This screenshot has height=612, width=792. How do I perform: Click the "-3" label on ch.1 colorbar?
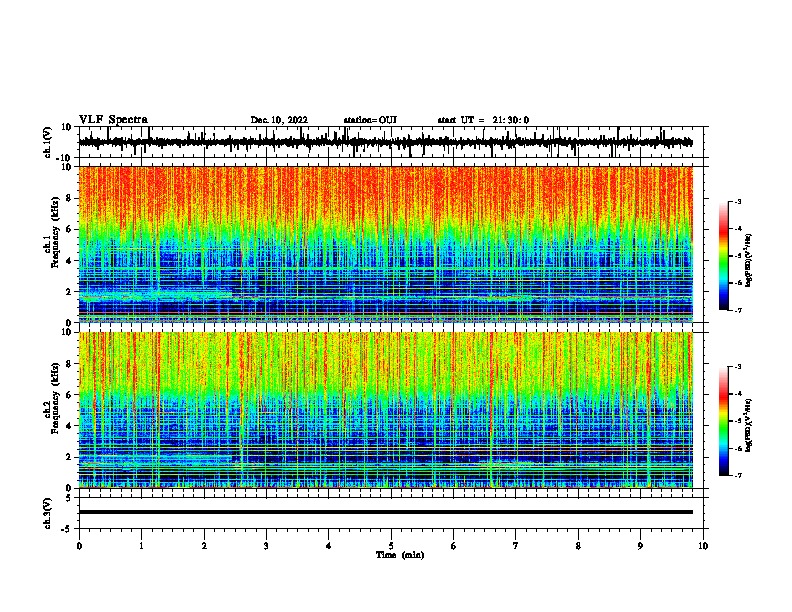[737, 201]
